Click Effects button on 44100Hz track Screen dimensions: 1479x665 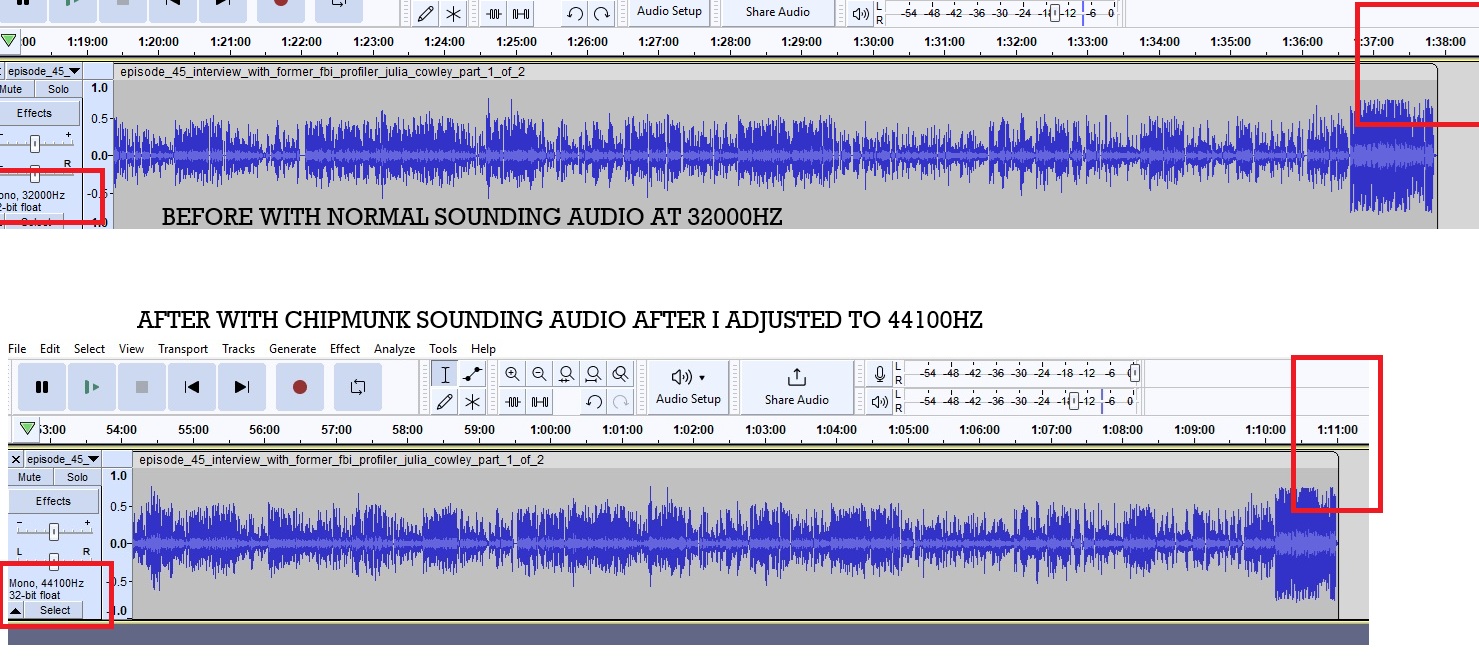pyautogui.click(x=54, y=501)
